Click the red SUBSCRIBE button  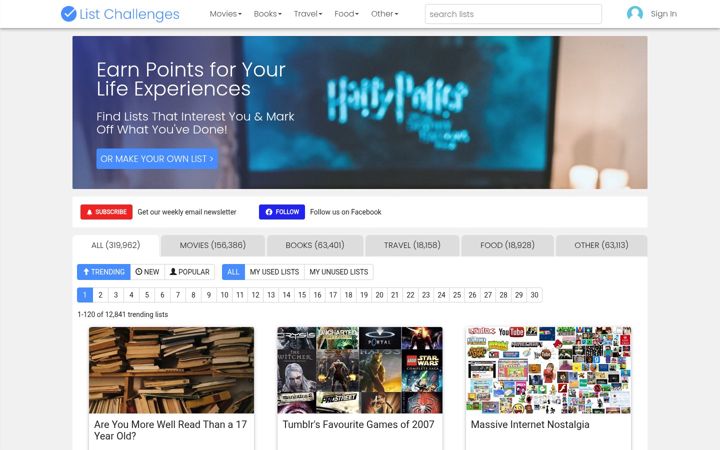(107, 212)
